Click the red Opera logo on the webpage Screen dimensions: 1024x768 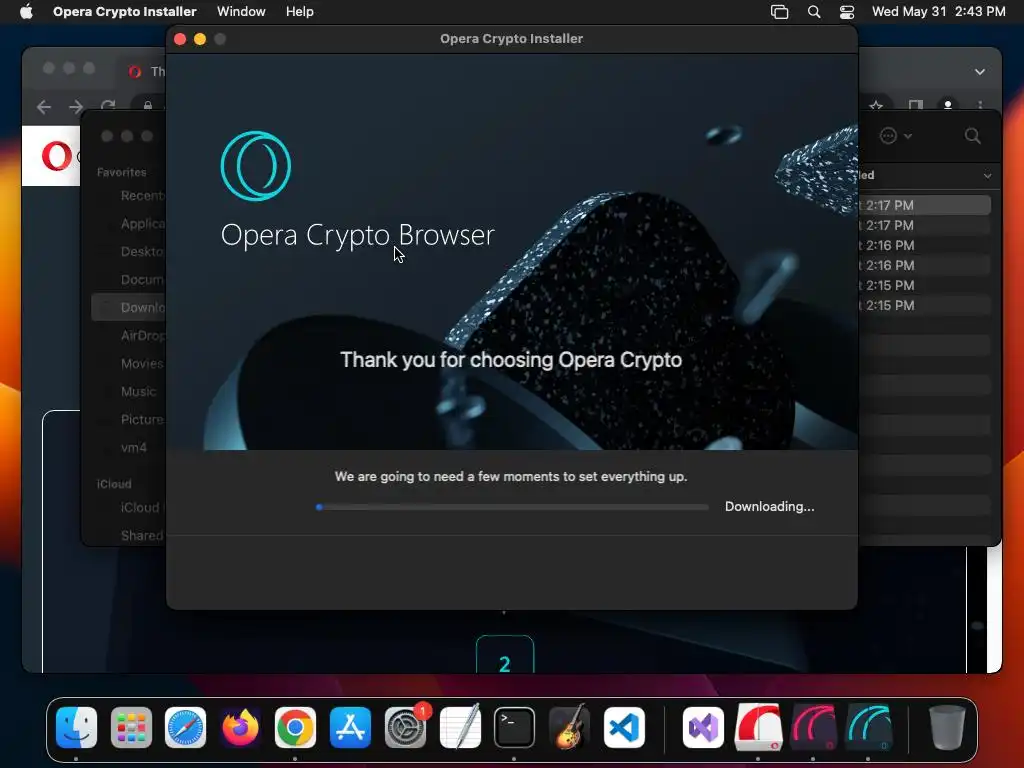[57, 155]
